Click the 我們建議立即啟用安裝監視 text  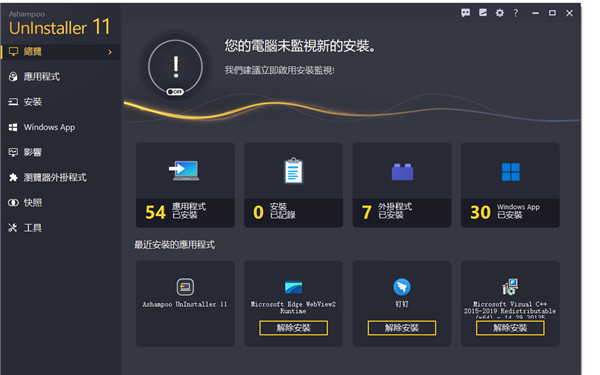[279, 70]
